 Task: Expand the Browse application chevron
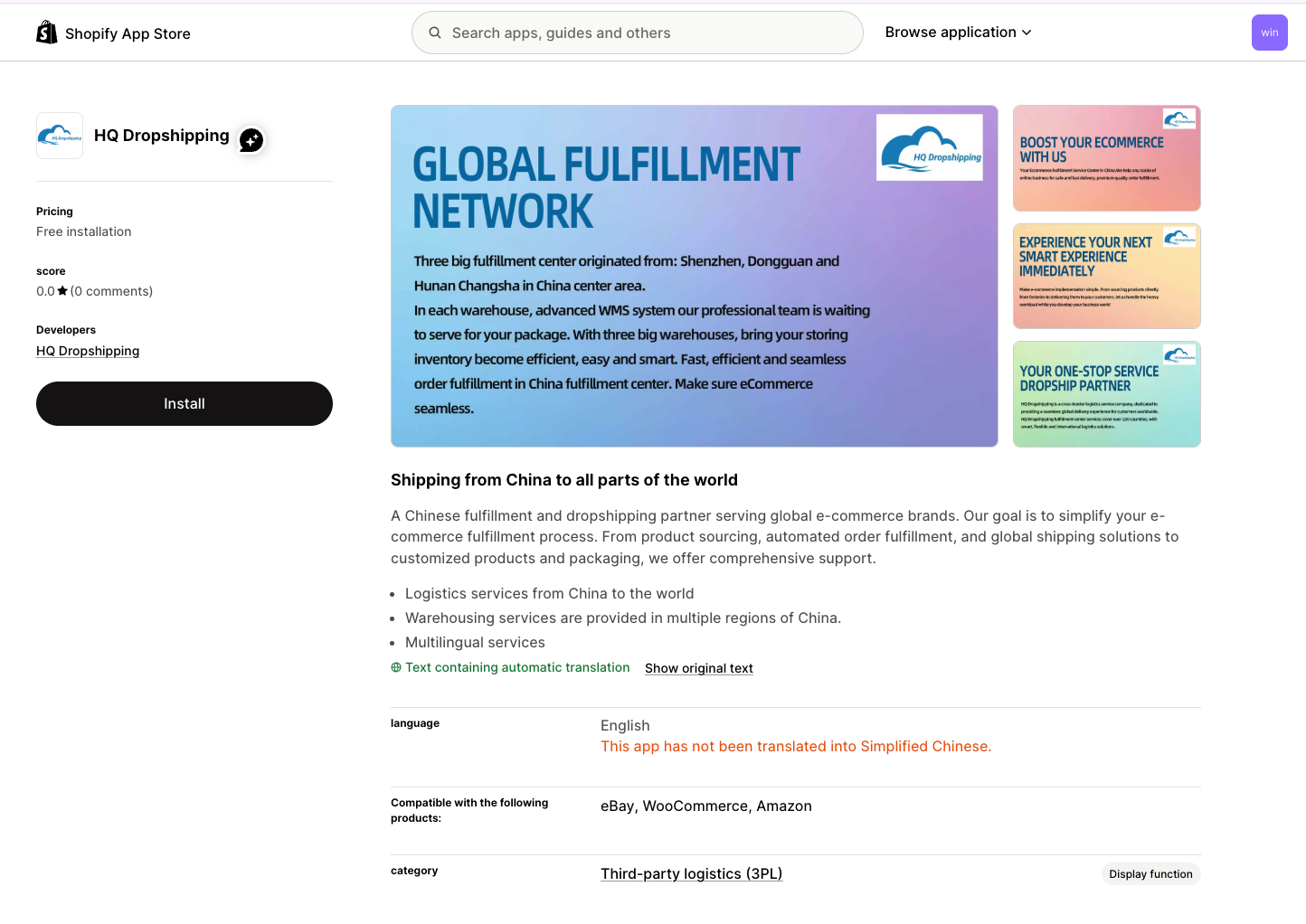point(1027,32)
